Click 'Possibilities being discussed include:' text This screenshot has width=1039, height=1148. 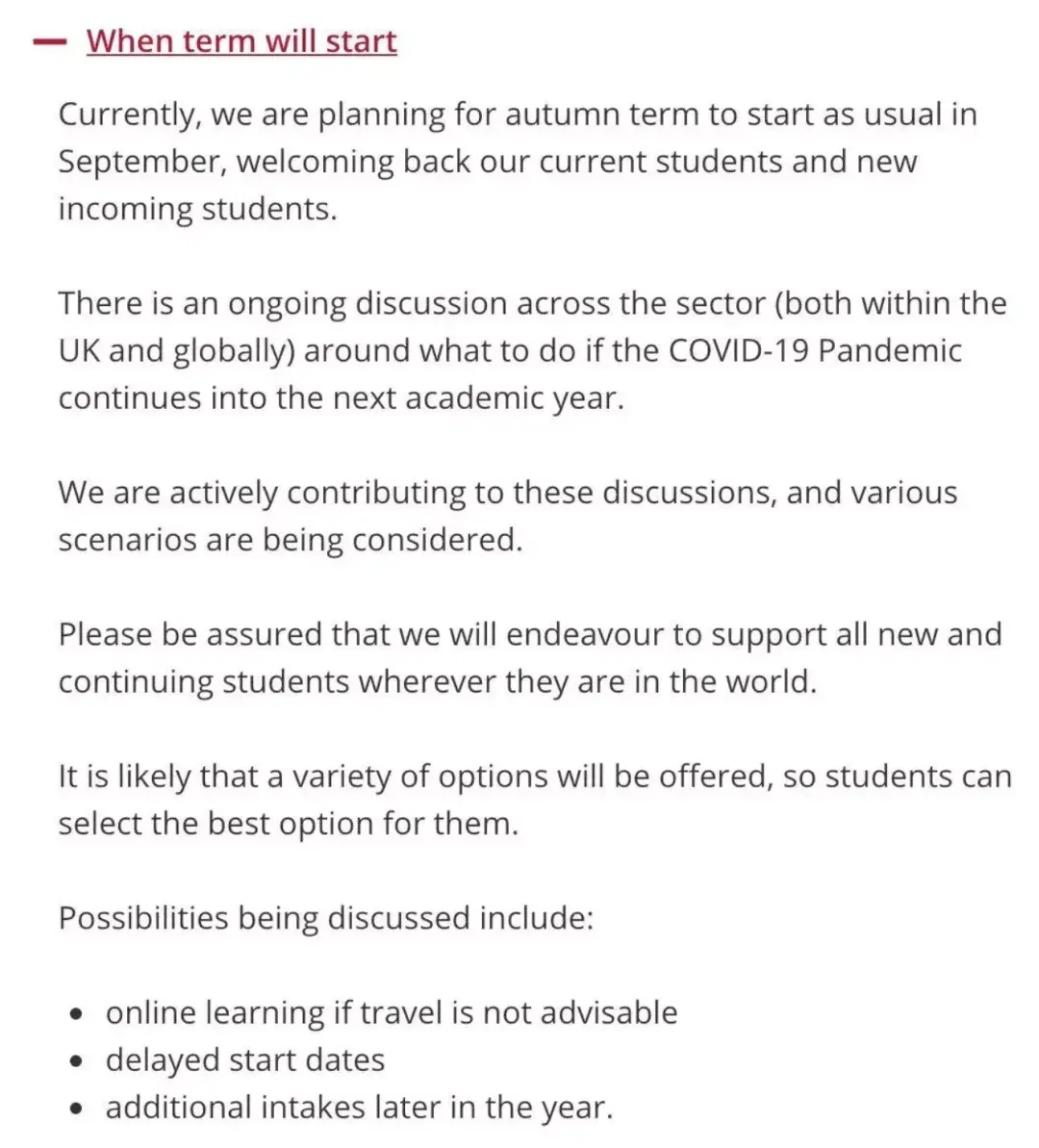click(325, 918)
